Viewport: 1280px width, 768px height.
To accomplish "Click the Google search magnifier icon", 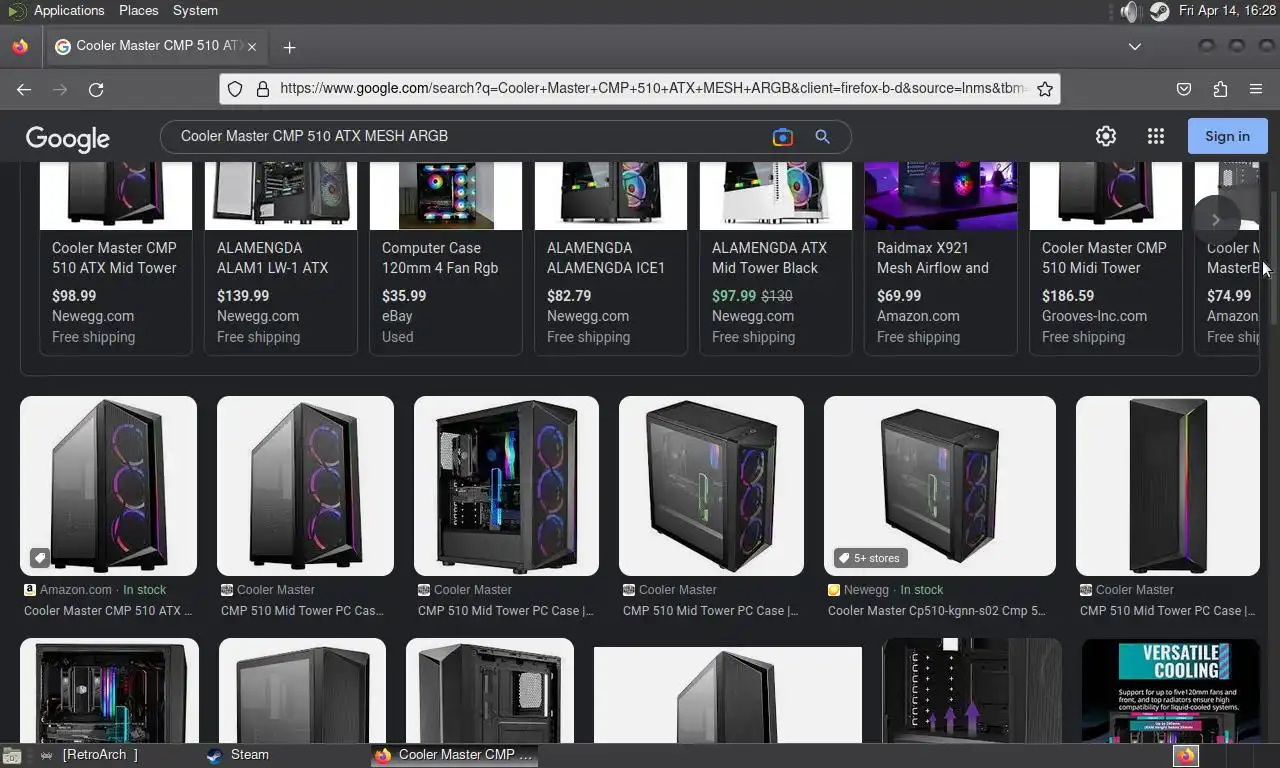I will (822, 137).
